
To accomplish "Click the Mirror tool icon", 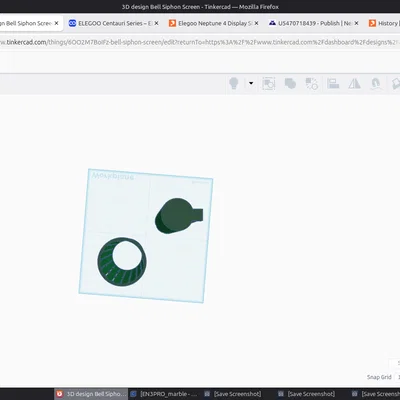I will (x=354, y=83).
